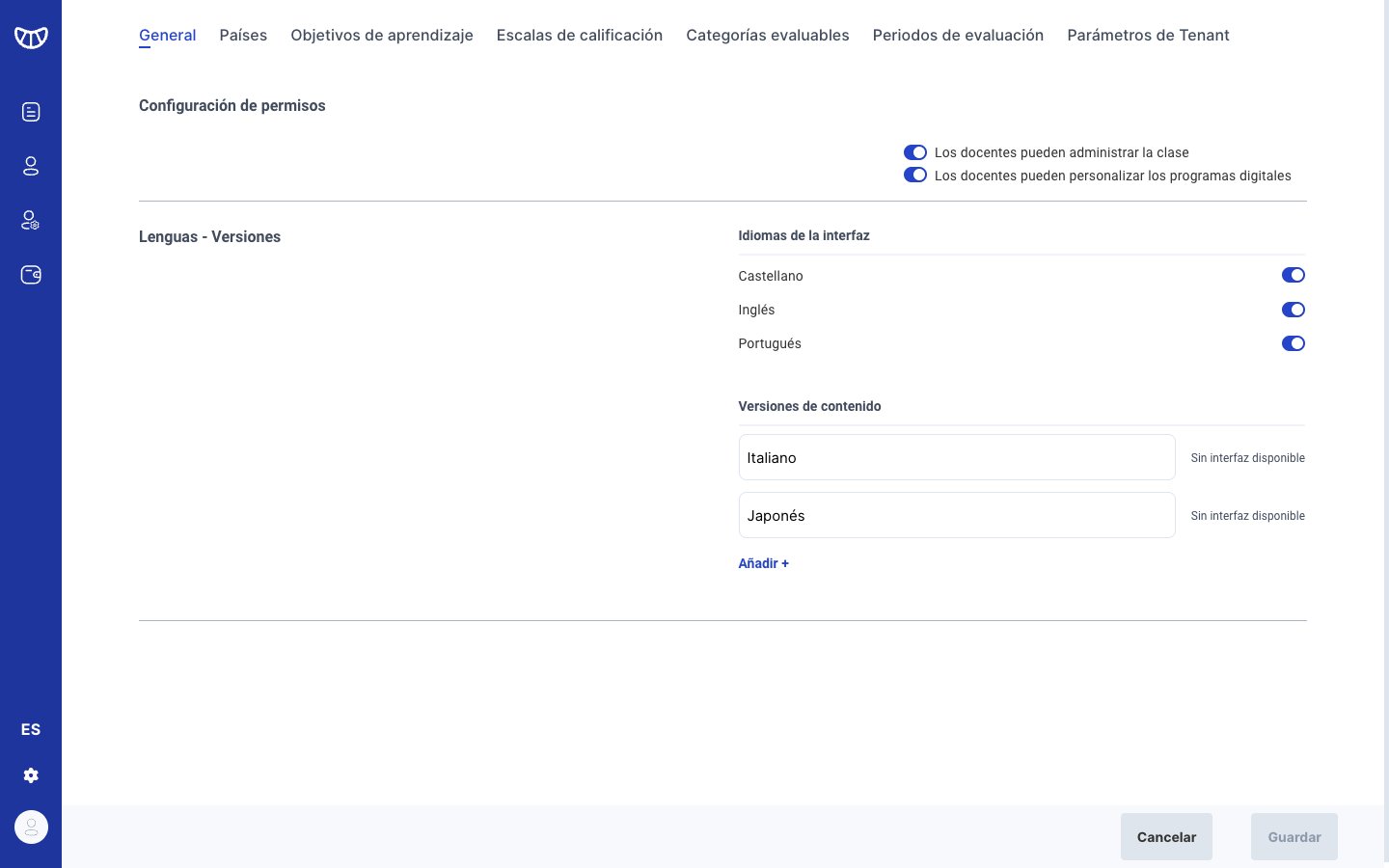Switch to the Países tab

pos(243,36)
